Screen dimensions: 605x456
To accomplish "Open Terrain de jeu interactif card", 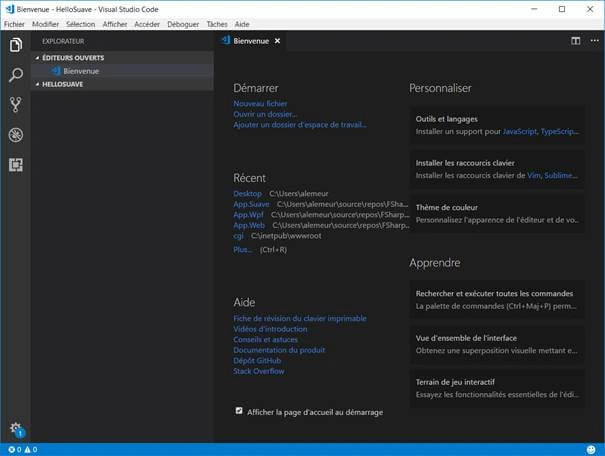I will click(497, 388).
